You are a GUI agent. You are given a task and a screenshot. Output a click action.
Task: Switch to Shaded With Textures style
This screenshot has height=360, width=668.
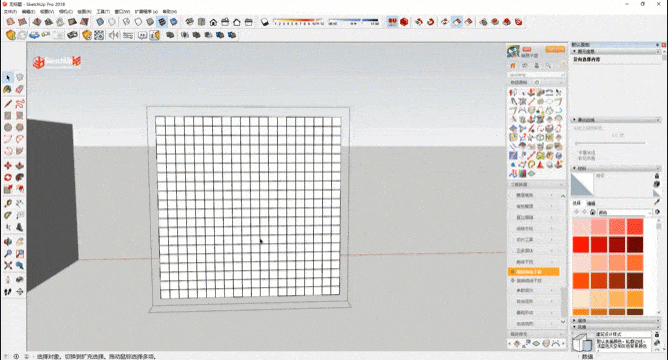[162, 22]
